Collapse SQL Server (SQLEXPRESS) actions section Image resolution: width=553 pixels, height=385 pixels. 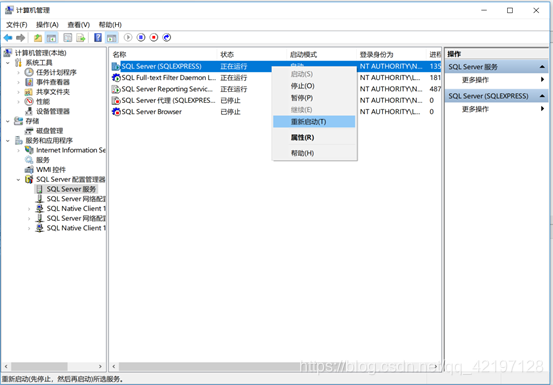542,96
